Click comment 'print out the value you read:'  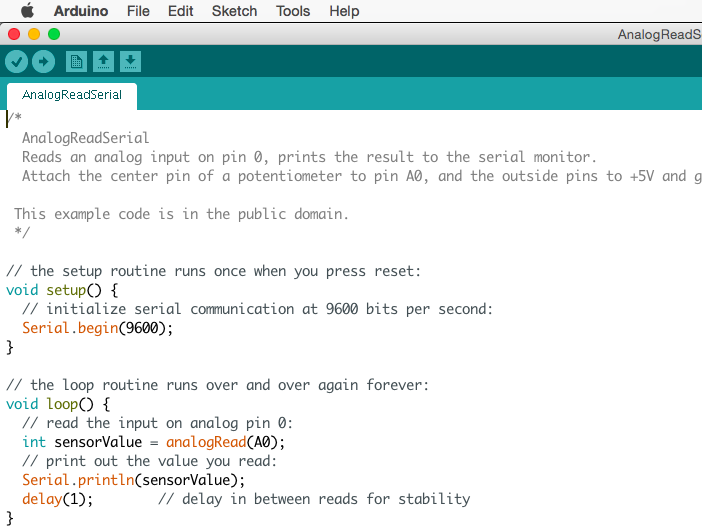click(x=161, y=462)
